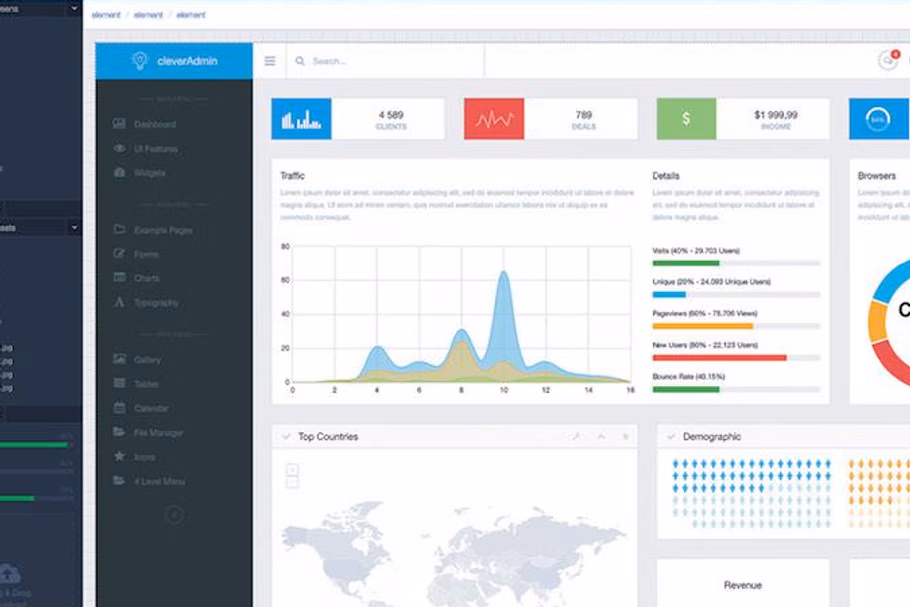Open the notifications icon with red badge

[887, 60]
